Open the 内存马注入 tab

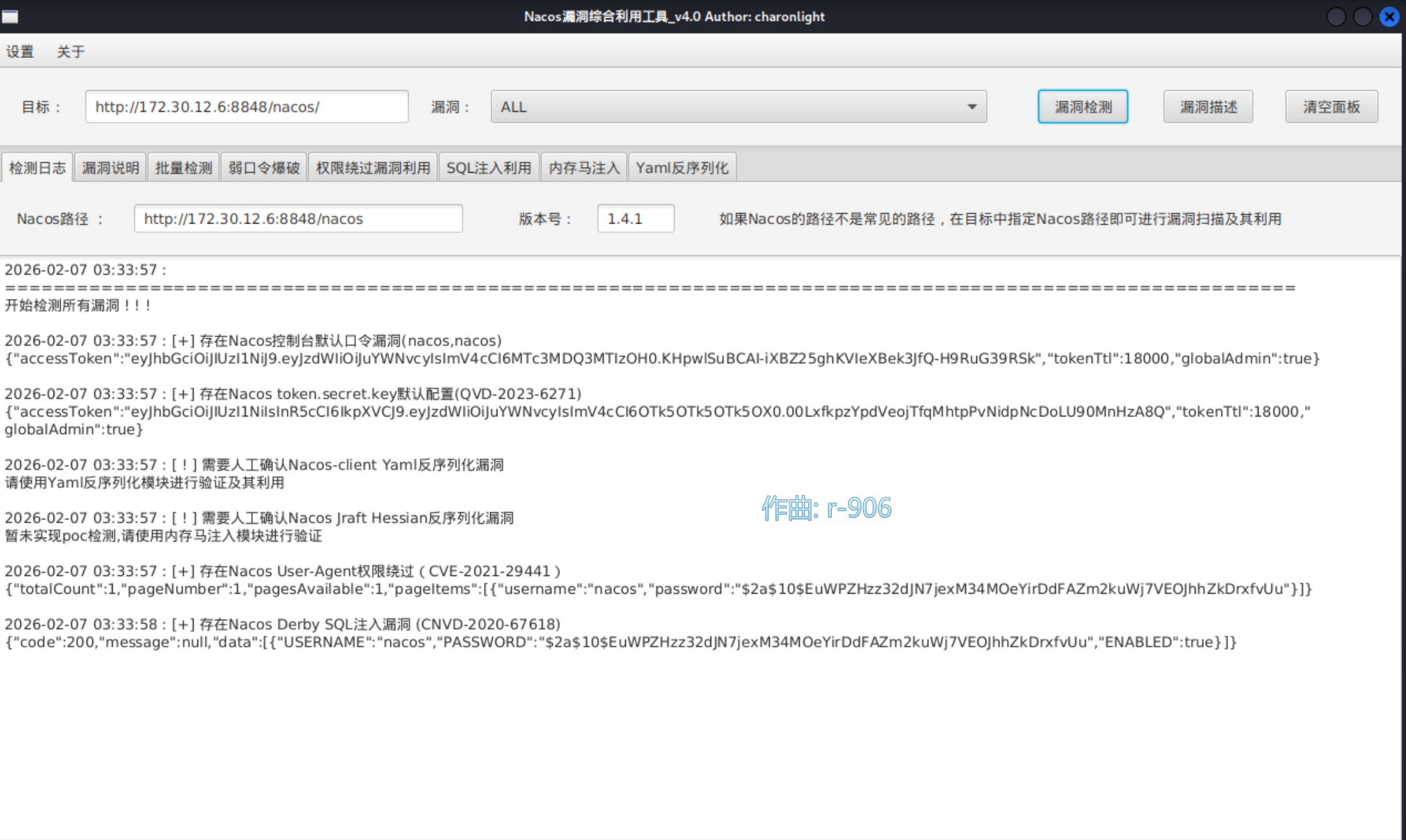pyautogui.click(x=584, y=168)
